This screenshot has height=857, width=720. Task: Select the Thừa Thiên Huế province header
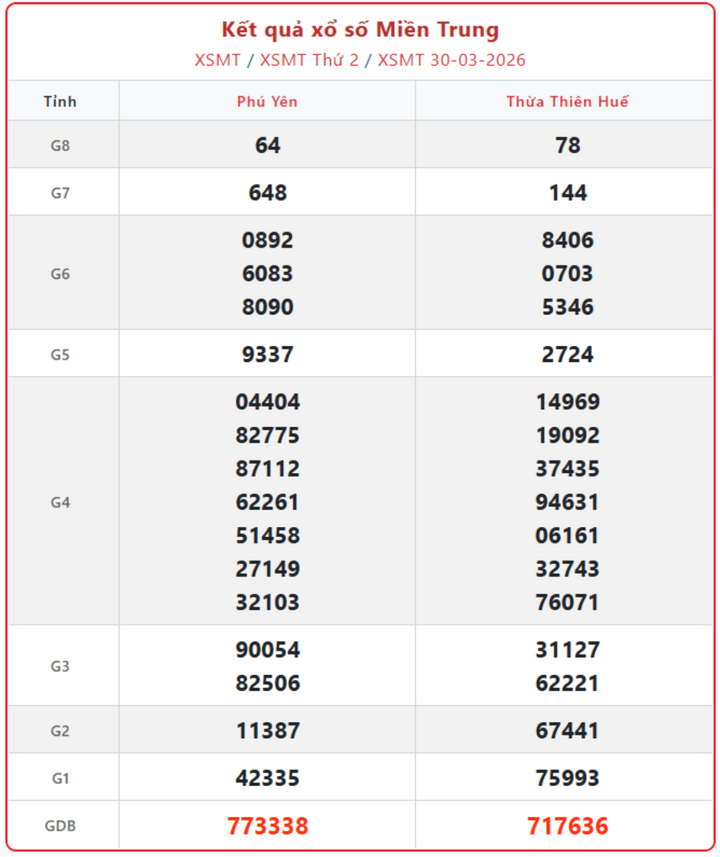[x=567, y=102]
